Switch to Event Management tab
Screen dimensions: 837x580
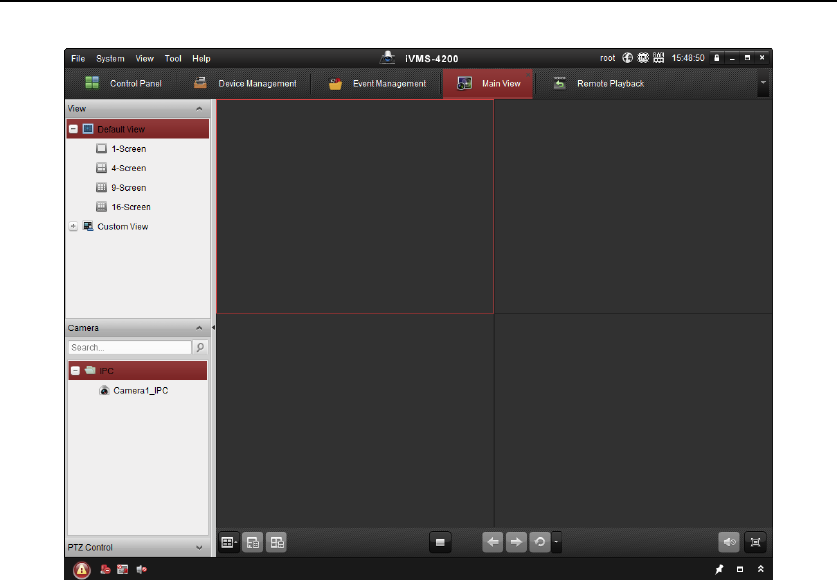click(378, 84)
